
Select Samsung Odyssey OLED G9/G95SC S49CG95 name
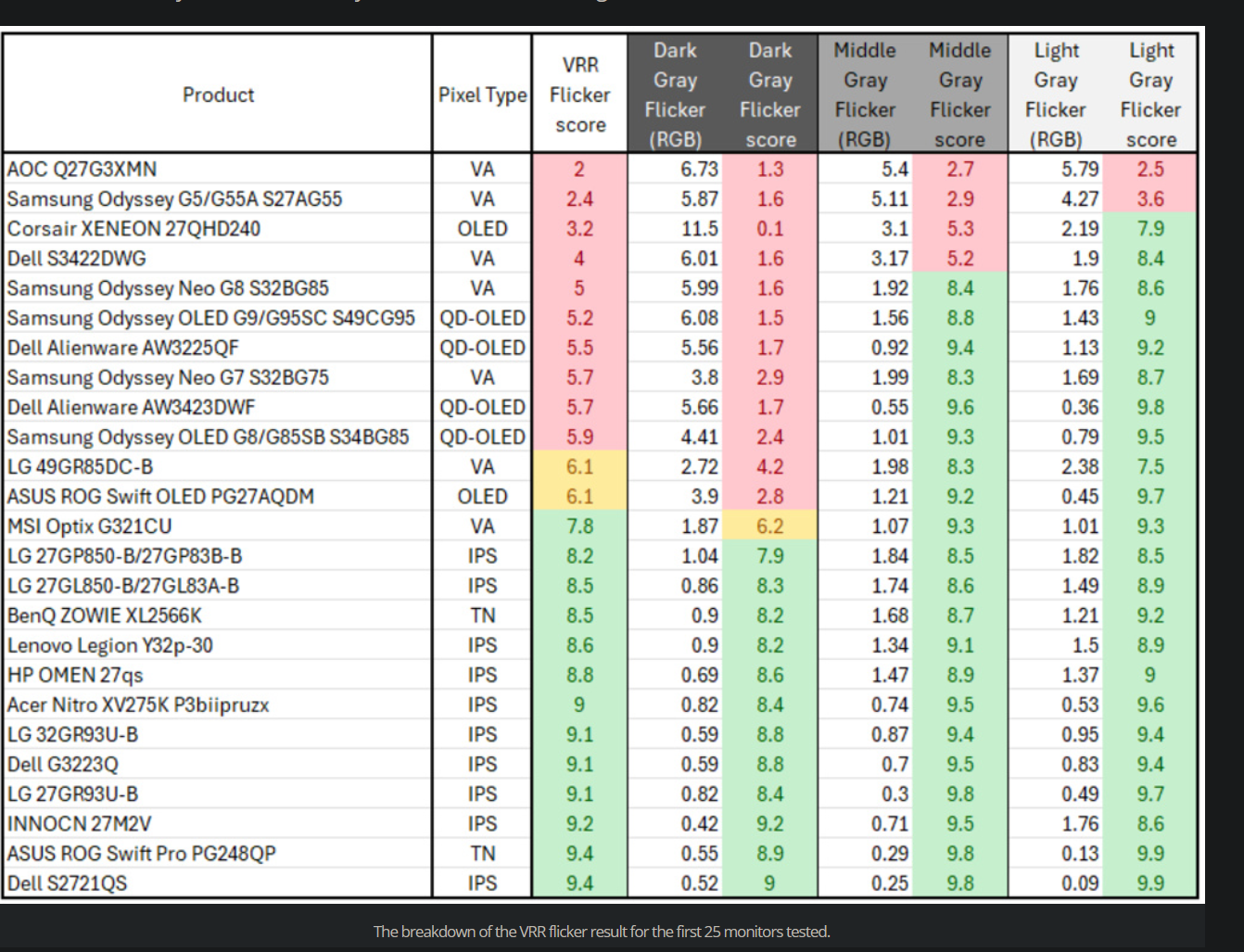tap(210, 318)
